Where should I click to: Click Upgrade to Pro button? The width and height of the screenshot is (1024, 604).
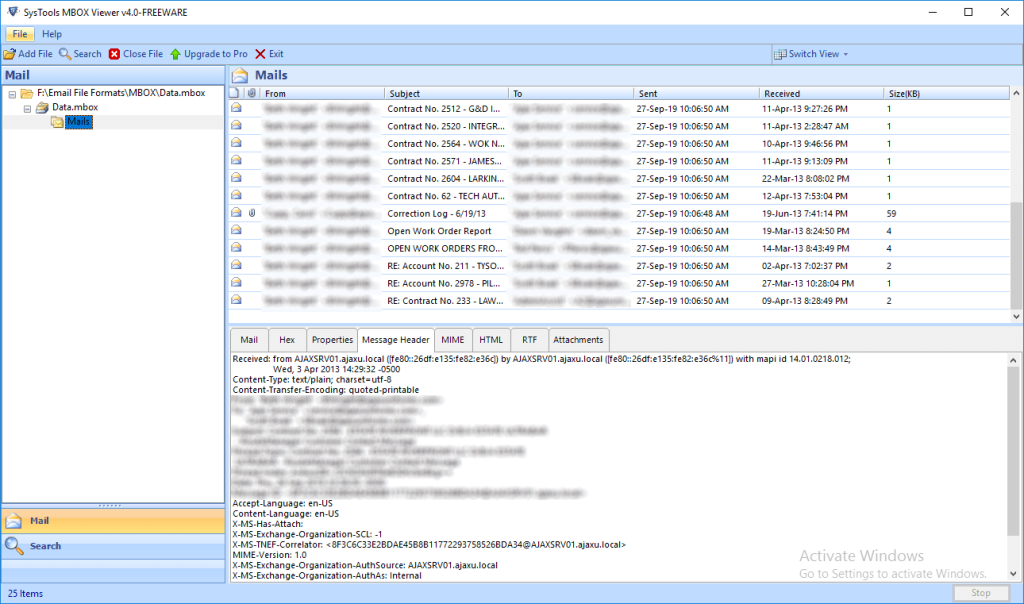(x=209, y=54)
